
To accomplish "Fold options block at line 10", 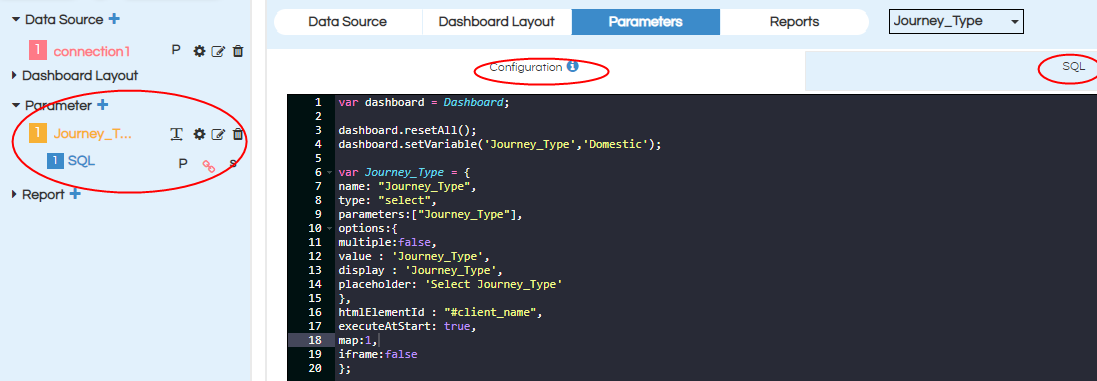I will tap(330, 229).
